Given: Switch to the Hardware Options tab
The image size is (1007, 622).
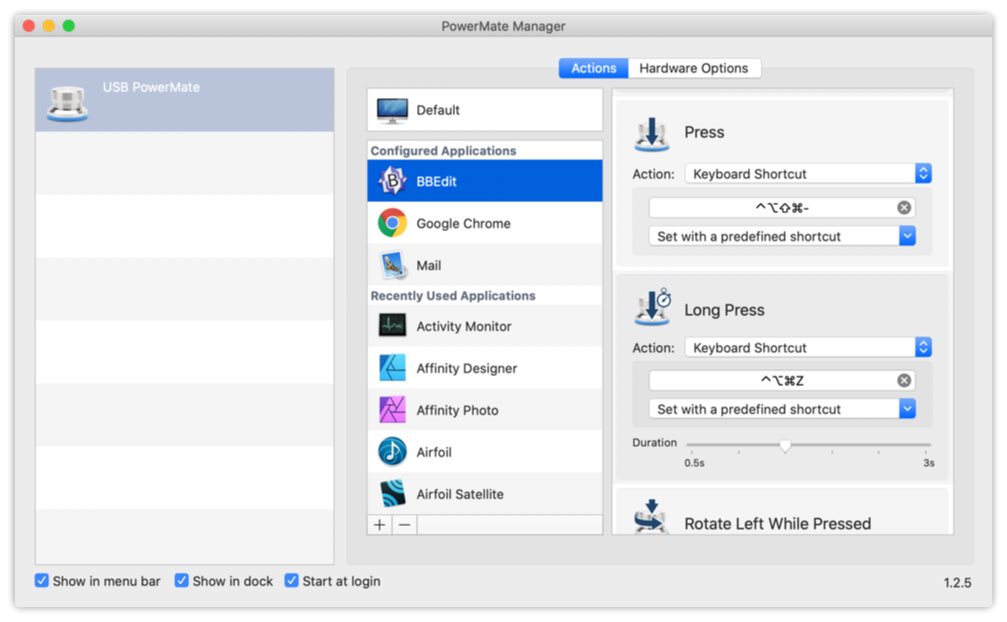Looking at the screenshot, I should [x=694, y=68].
